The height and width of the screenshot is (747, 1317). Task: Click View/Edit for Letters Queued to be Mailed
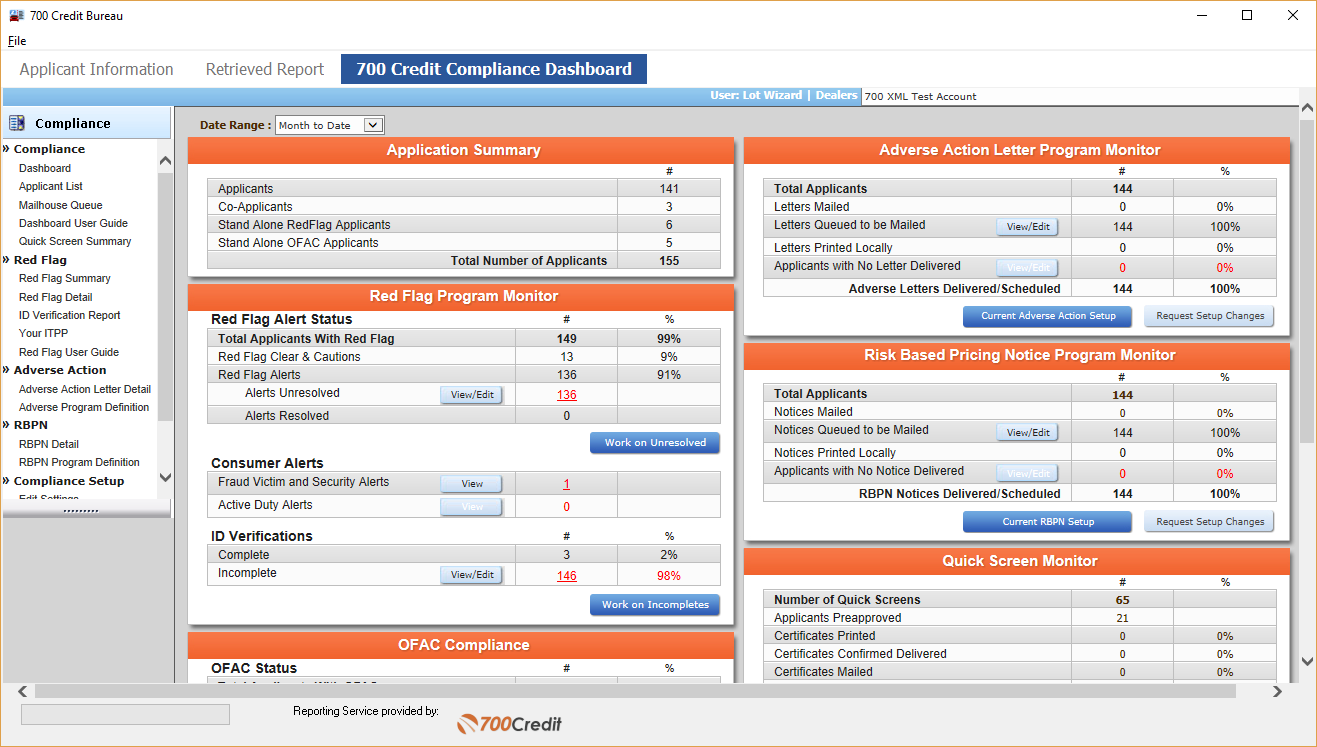click(1027, 226)
